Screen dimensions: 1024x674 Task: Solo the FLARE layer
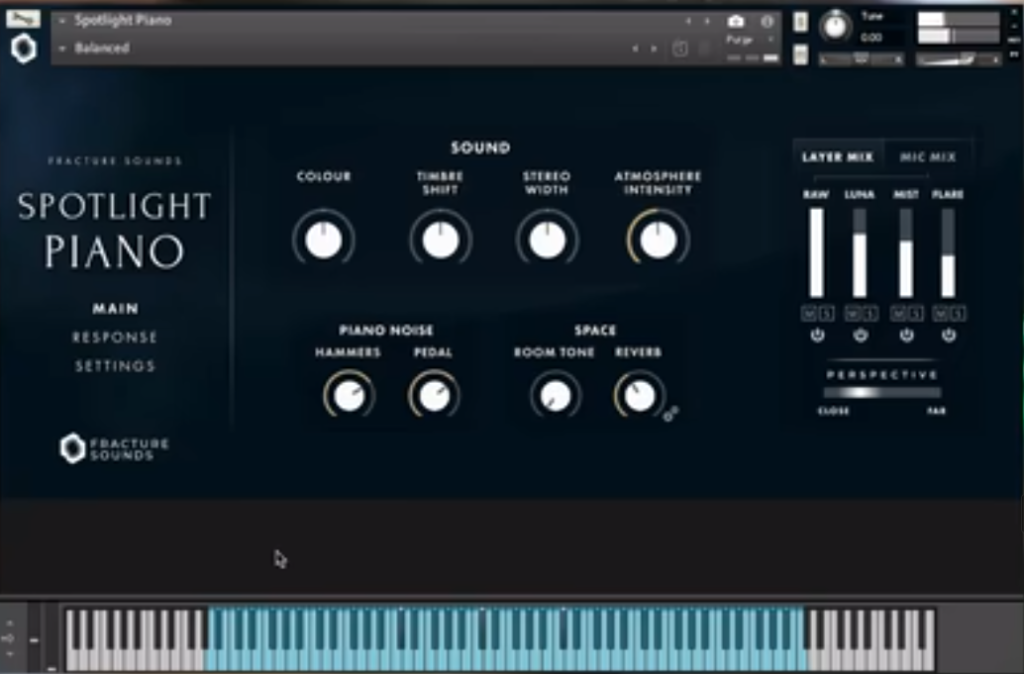click(x=957, y=314)
